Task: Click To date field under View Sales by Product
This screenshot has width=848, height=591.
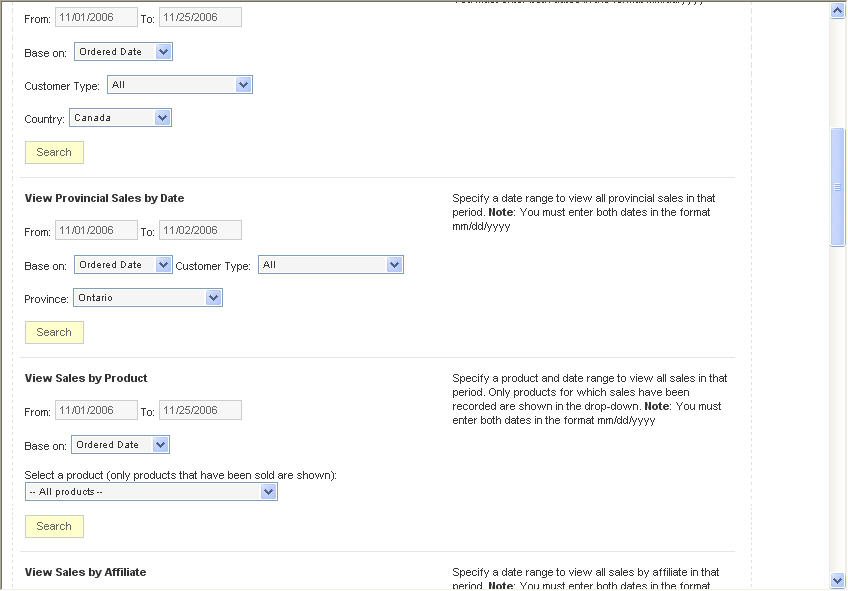Action: point(200,411)
